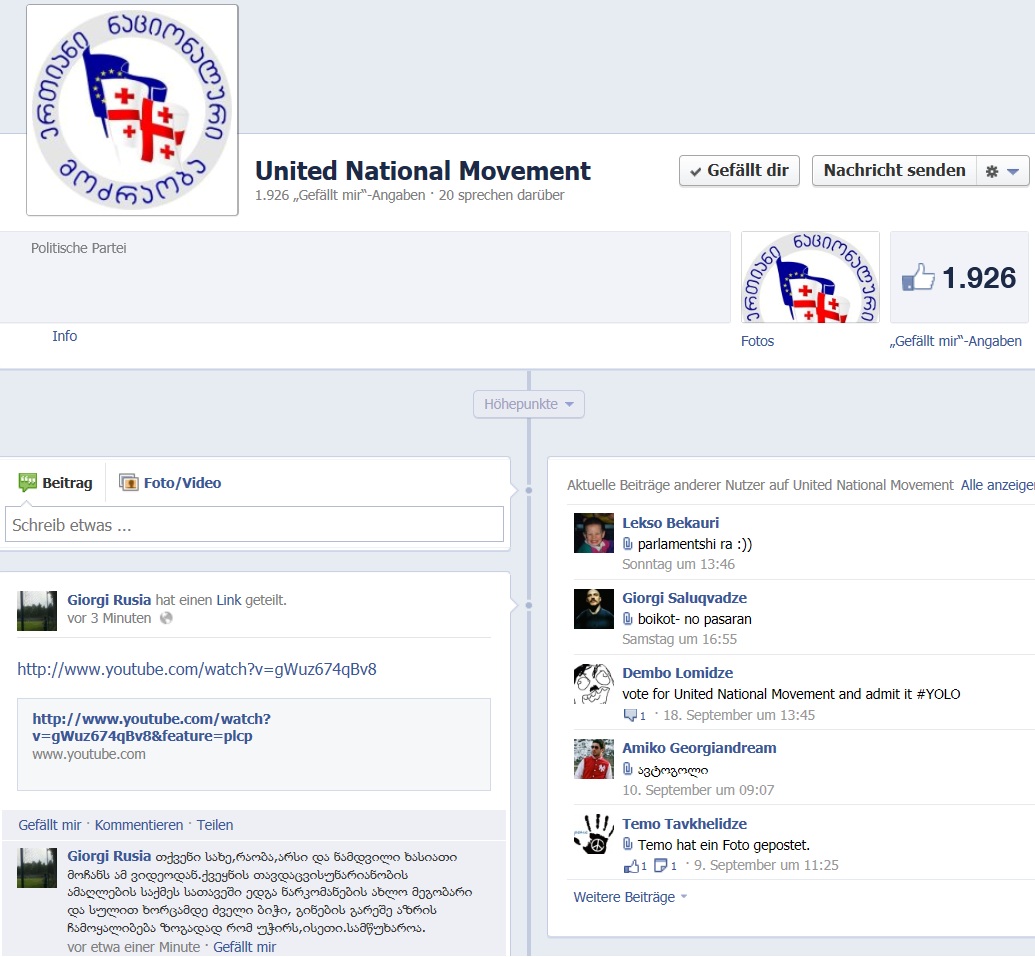The width and height of the screenshot is (1035, 957).
Task: Expand 'Weitere Beiträge' to load more posts
Action: (x=630, y=898)
